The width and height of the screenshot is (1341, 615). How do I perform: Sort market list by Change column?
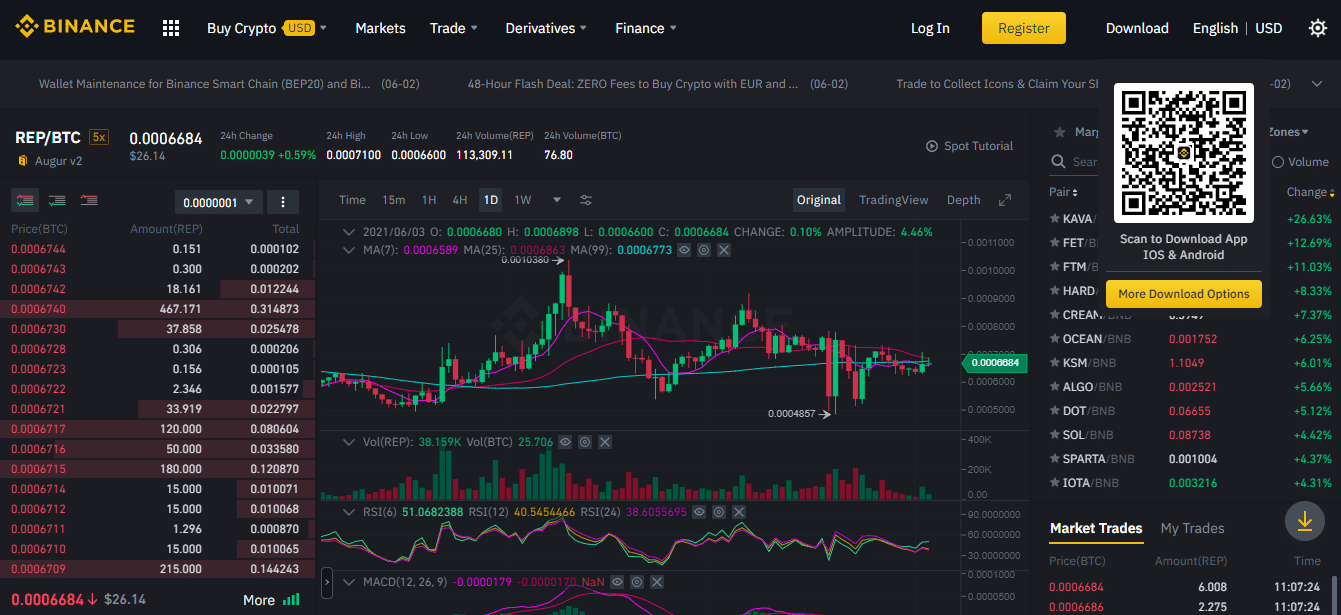[x=1310, y=192]
